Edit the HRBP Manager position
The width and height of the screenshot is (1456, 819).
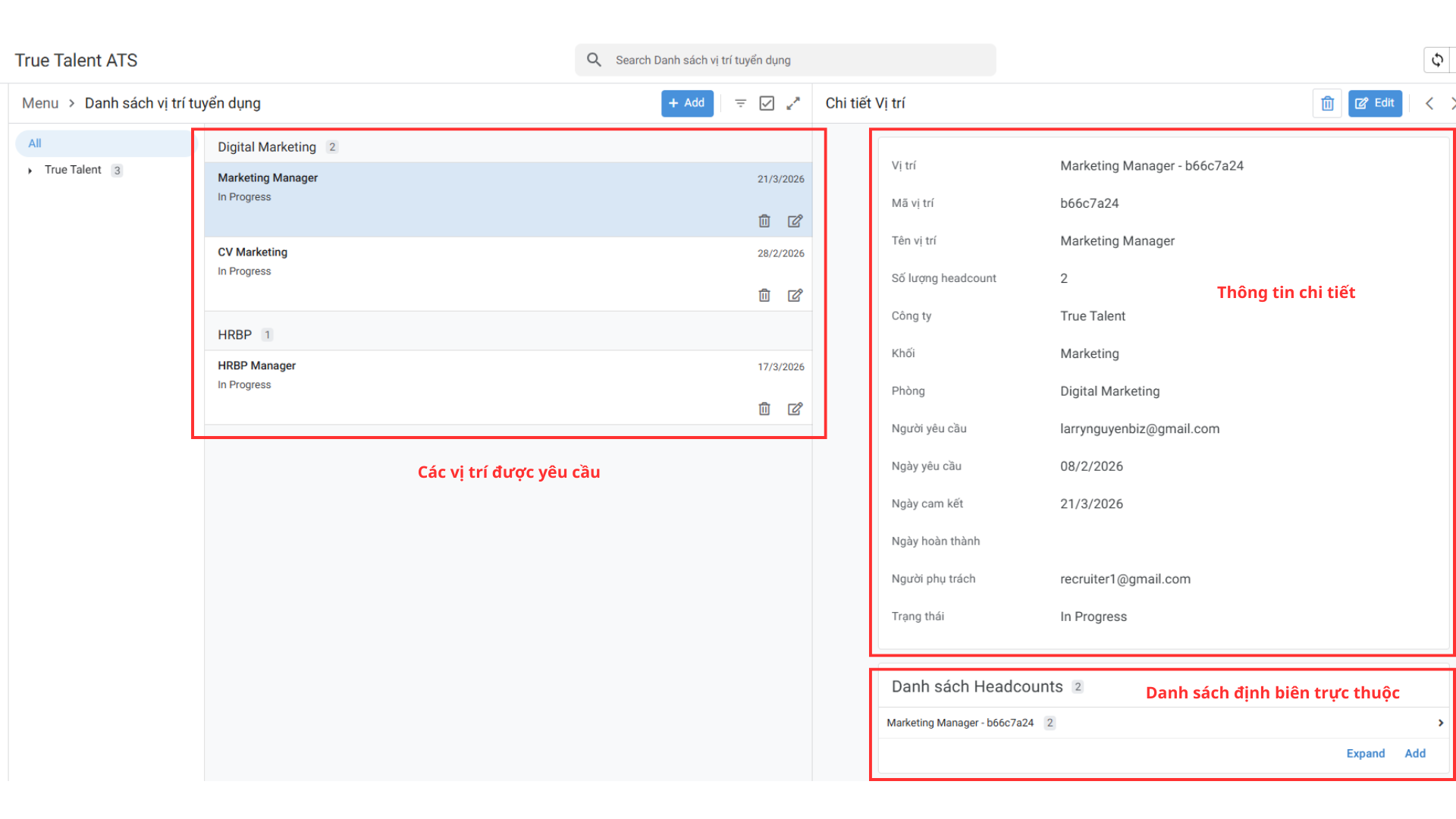(x=795, y=409)
